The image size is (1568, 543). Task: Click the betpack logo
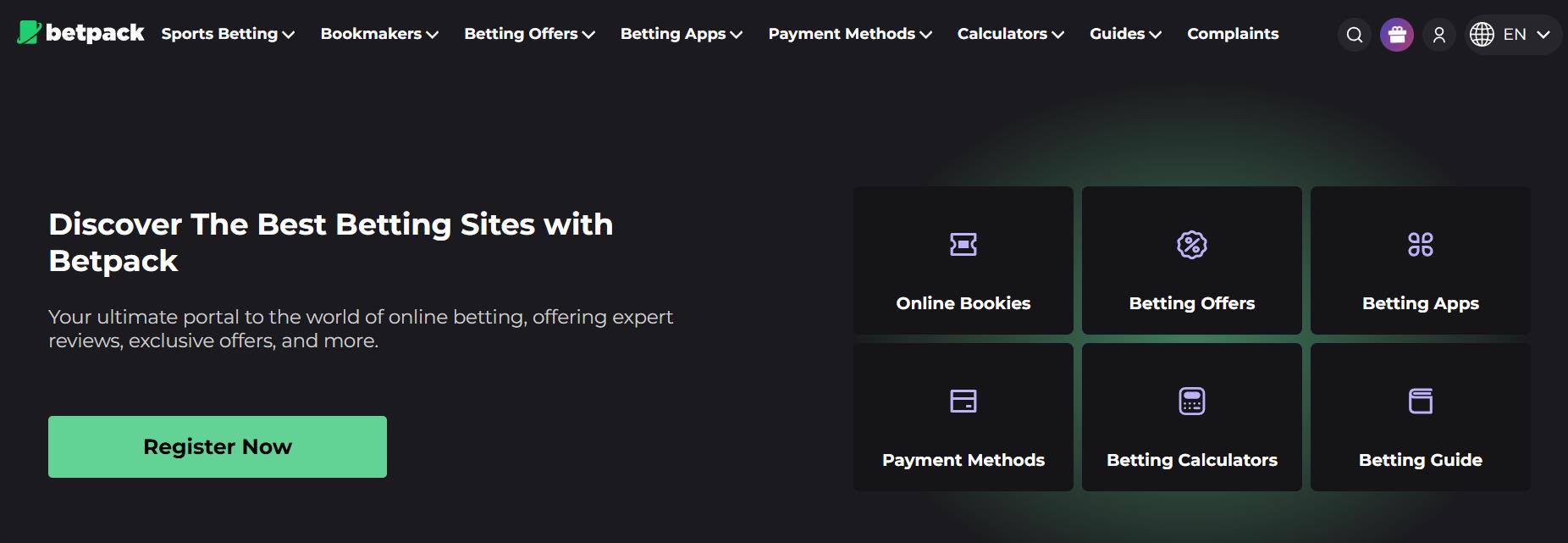[x=80, y=33]
